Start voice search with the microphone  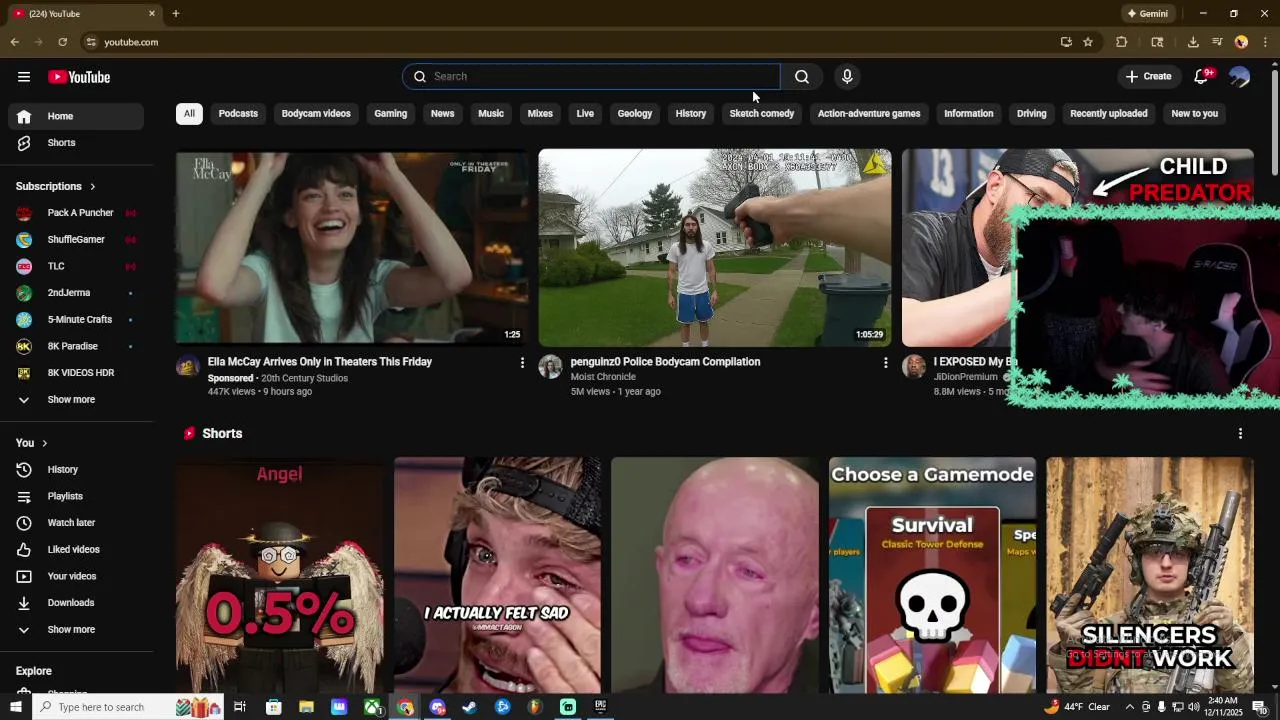pos(847,77)
